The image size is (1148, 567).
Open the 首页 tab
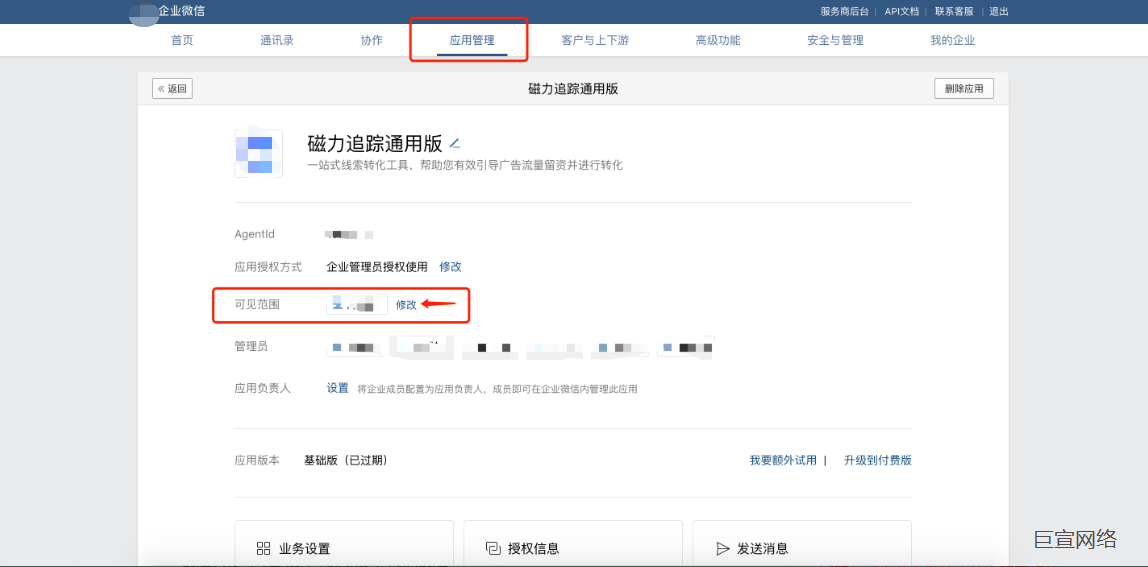[x=182, y=40]
